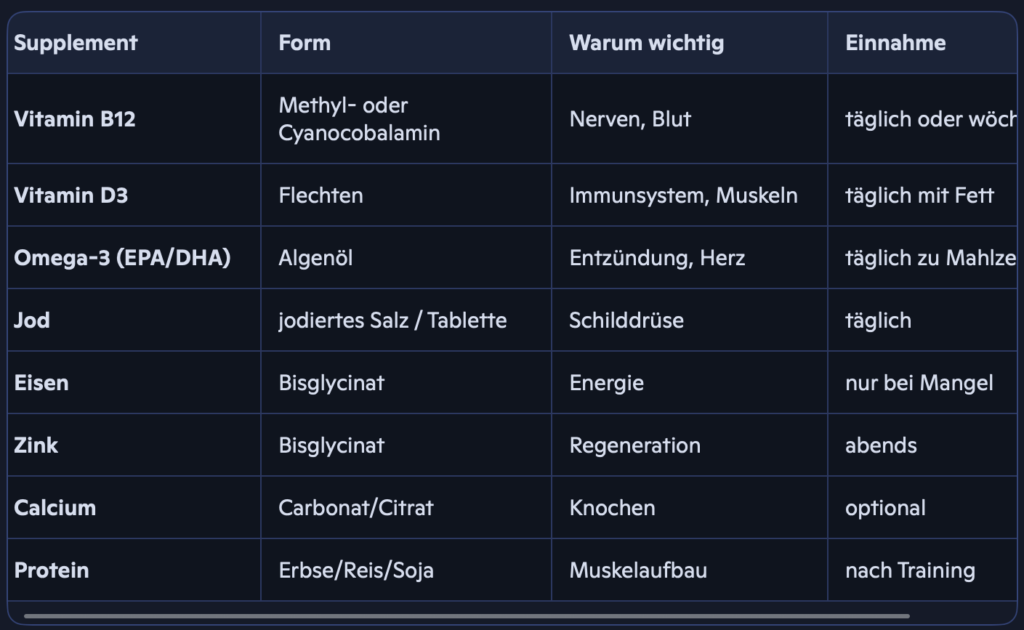Click the nach Training cell
1024x630 pixels.
coord(909,570)
